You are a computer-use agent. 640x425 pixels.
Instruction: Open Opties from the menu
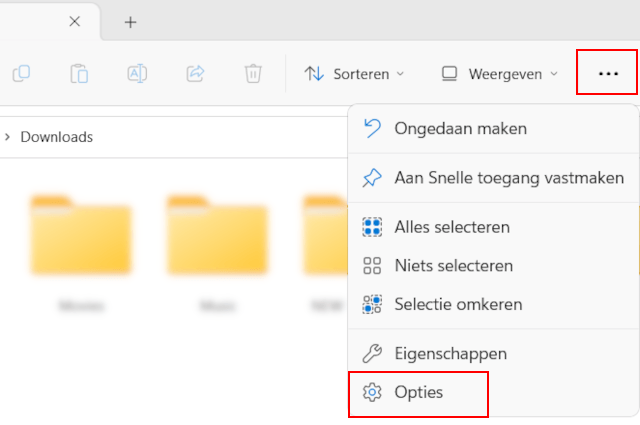click(x=418, y=392)
